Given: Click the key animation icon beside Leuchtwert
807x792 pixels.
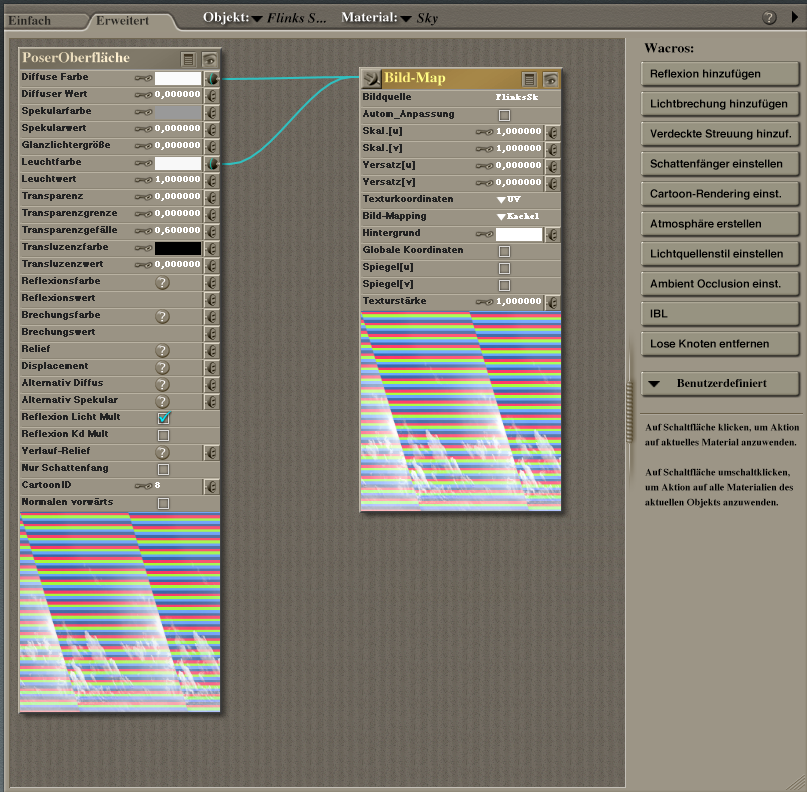Looking at the screenshot, I should point(144,180).
